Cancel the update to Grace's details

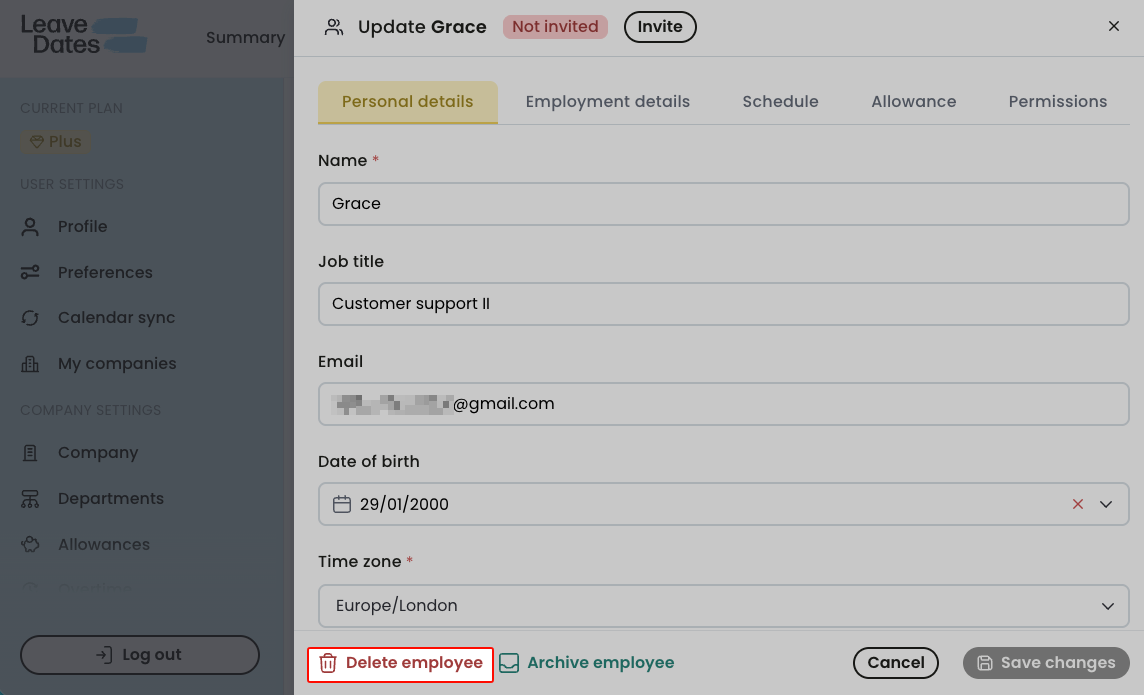pos(895,663)
